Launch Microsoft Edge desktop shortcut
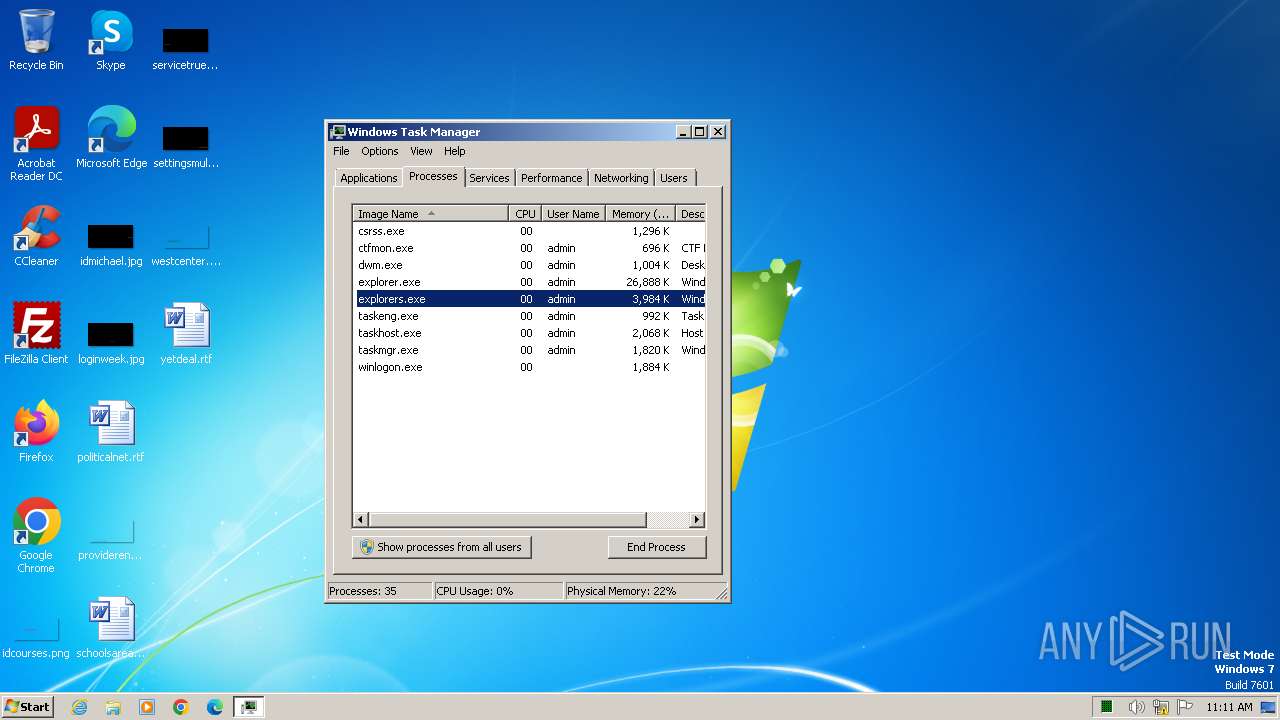This screenshot has width=1280, height=720. pos(111,138)
